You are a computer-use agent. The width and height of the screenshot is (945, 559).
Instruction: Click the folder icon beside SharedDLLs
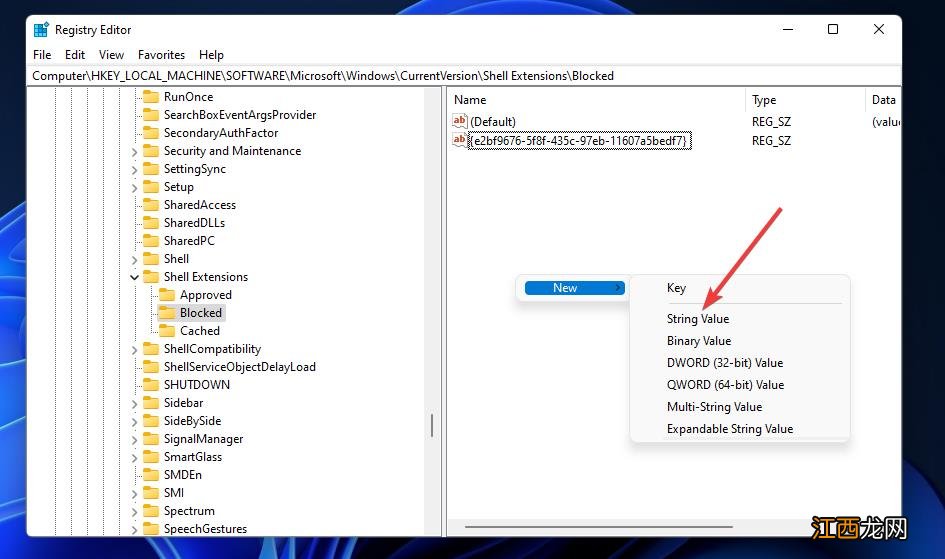151,223
